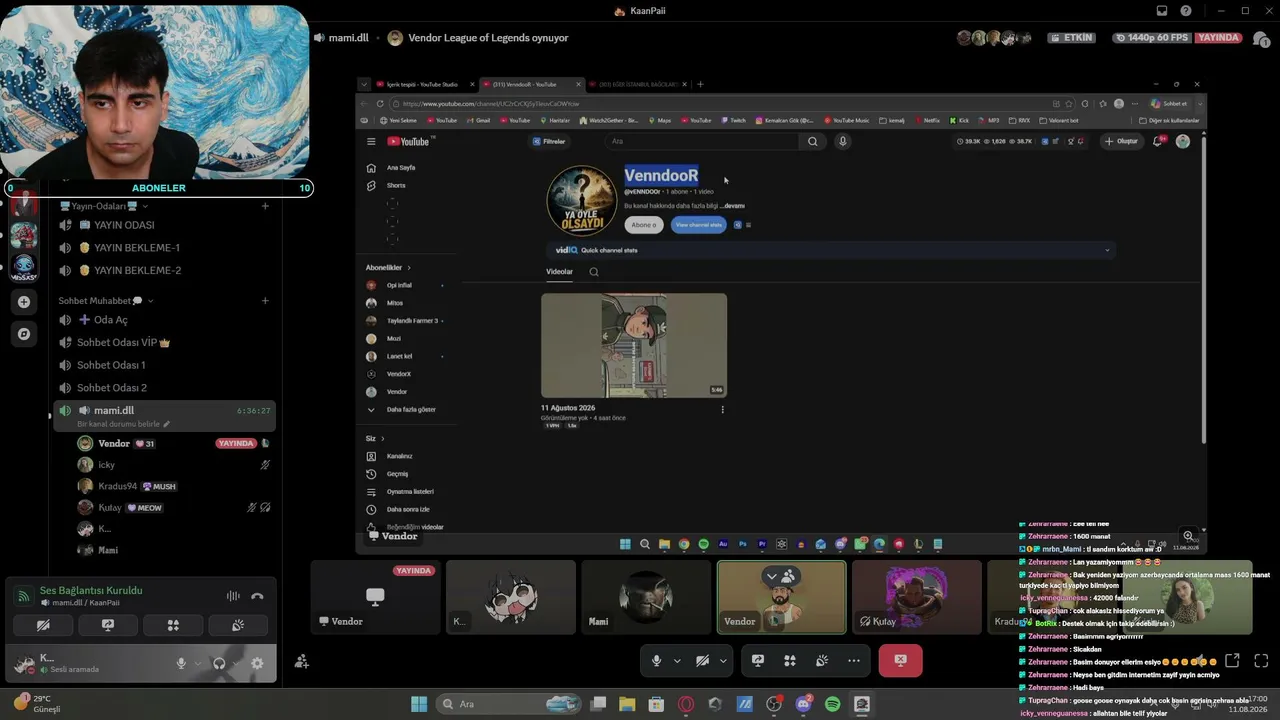Open the discover servers compass icon
This screenshot has width=1280, height=720.
(x=24, y=334)
